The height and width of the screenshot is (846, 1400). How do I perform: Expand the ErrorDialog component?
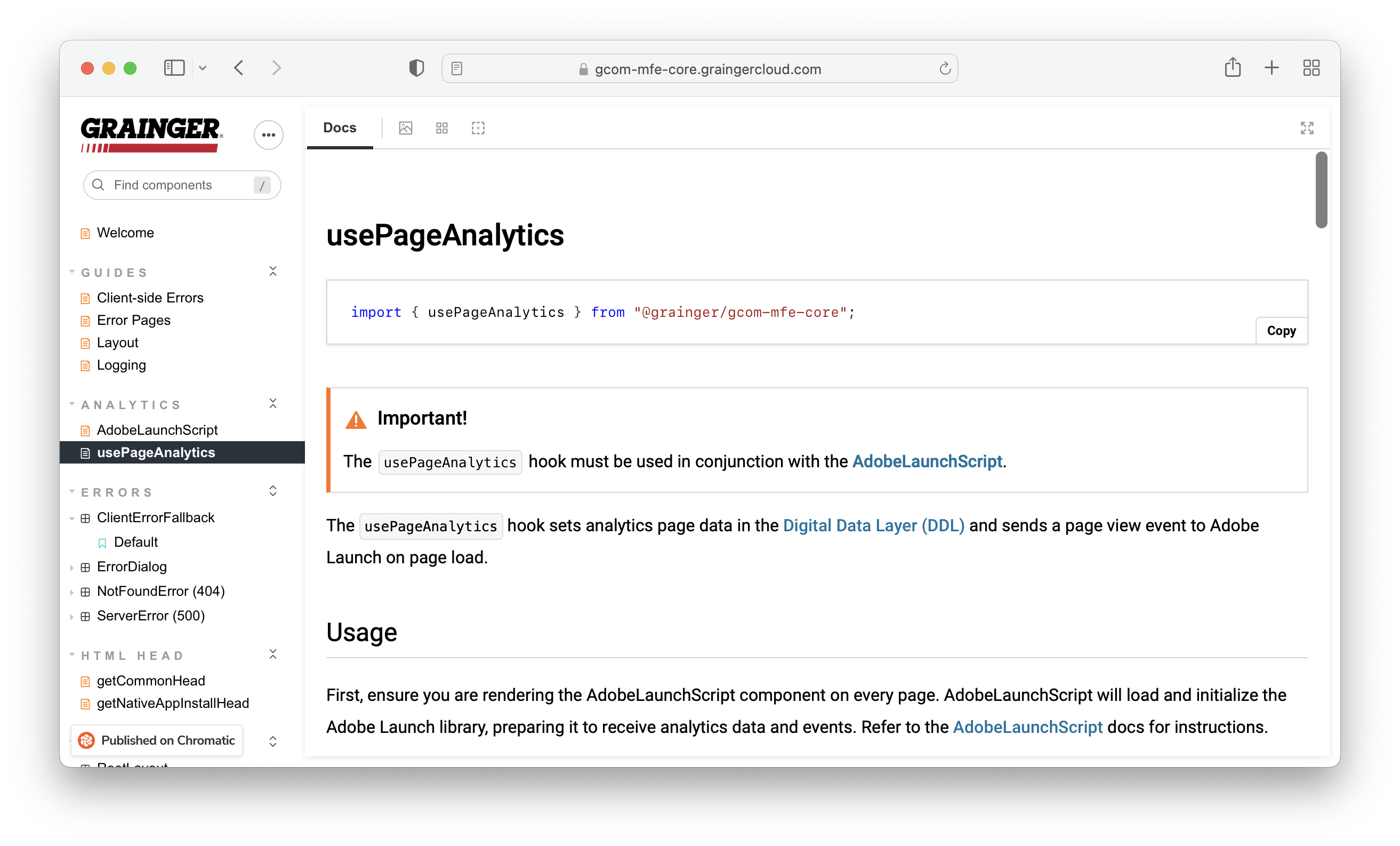[132, 567]
